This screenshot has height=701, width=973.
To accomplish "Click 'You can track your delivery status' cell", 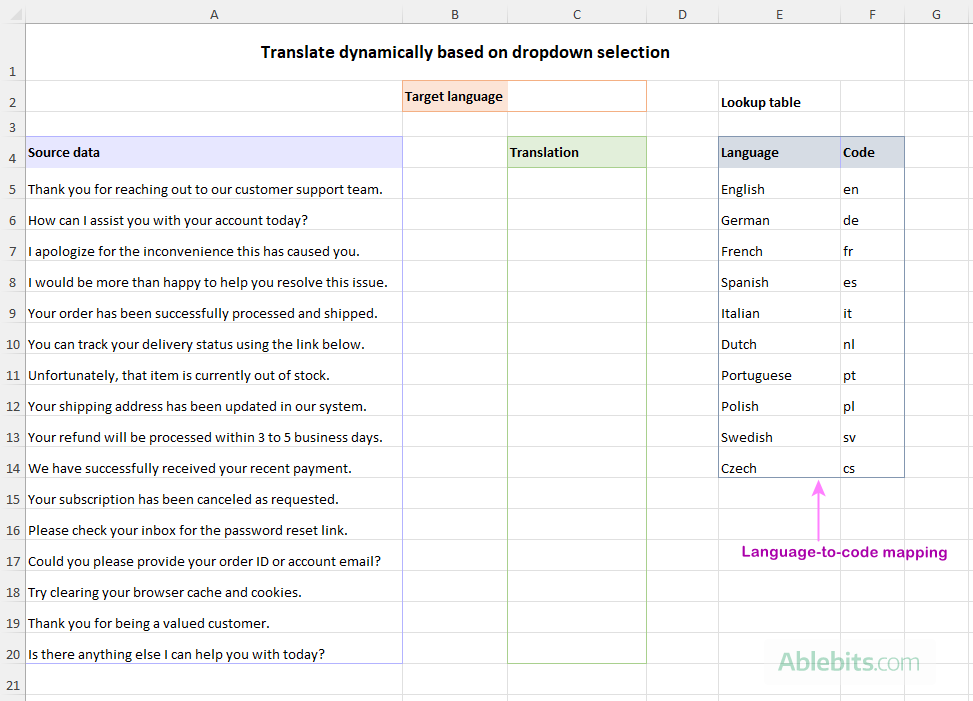I will pos(214,339).
